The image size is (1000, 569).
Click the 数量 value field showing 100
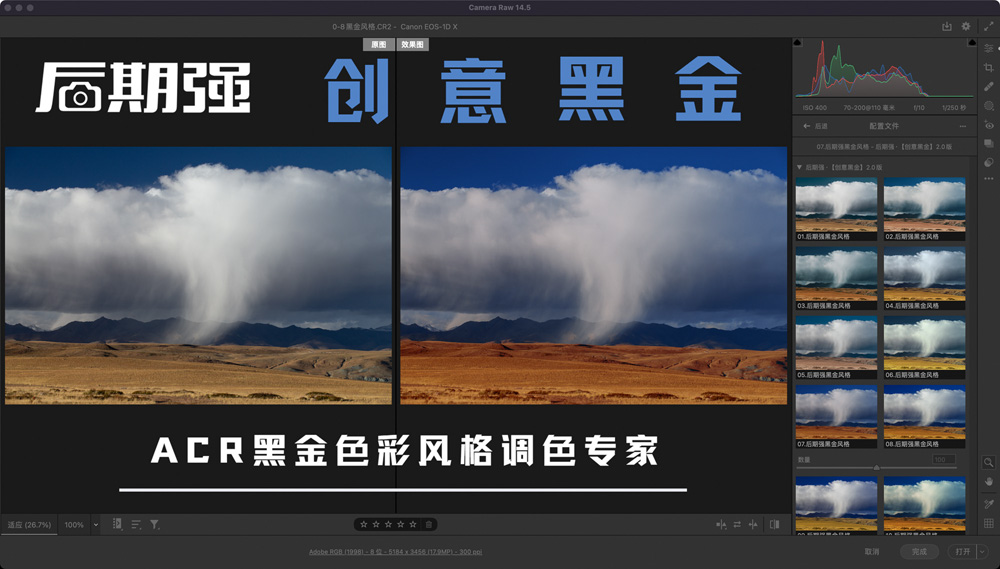tap(944, 459)
